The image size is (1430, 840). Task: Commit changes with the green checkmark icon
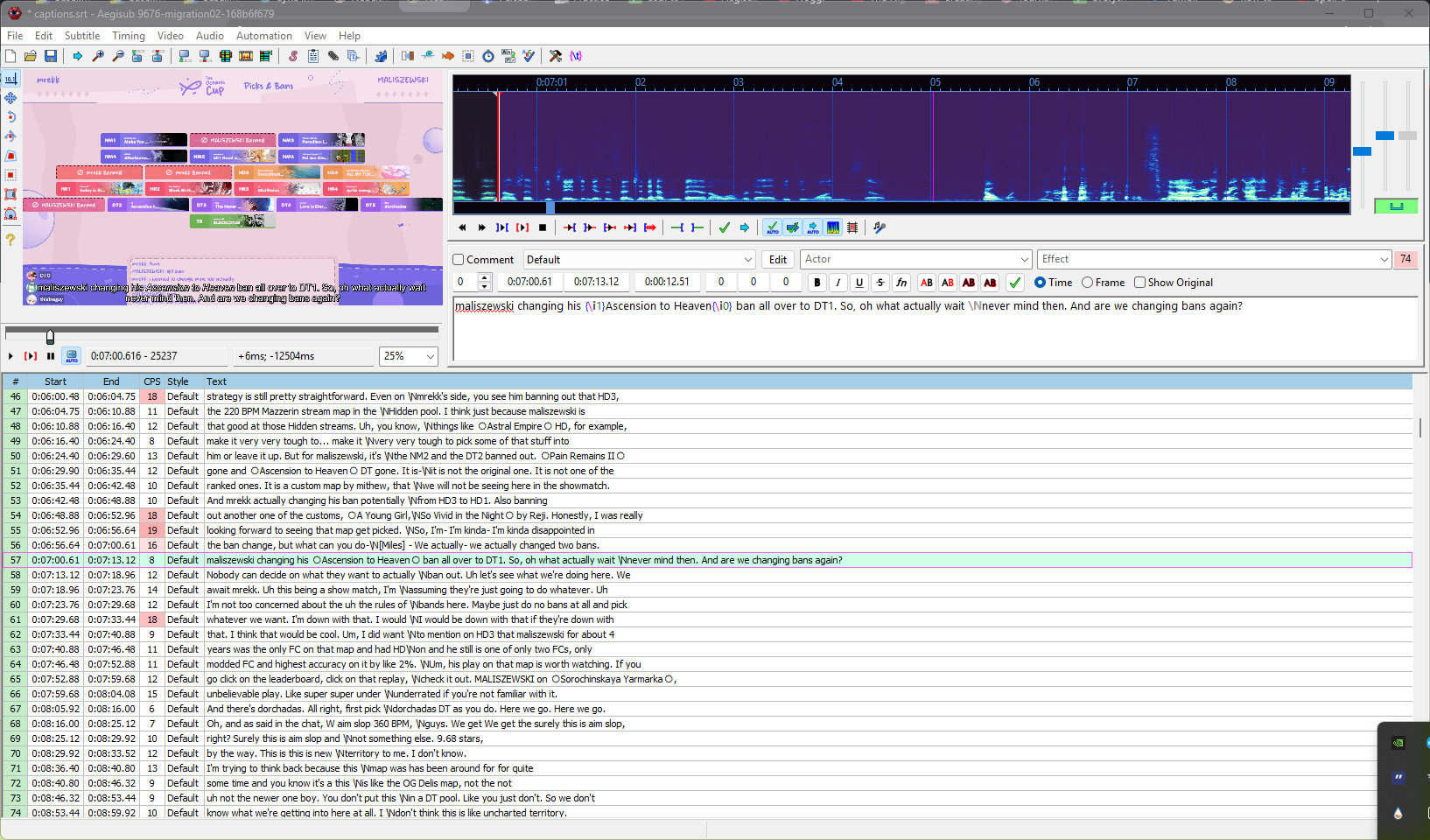click(x=724, y=227)
